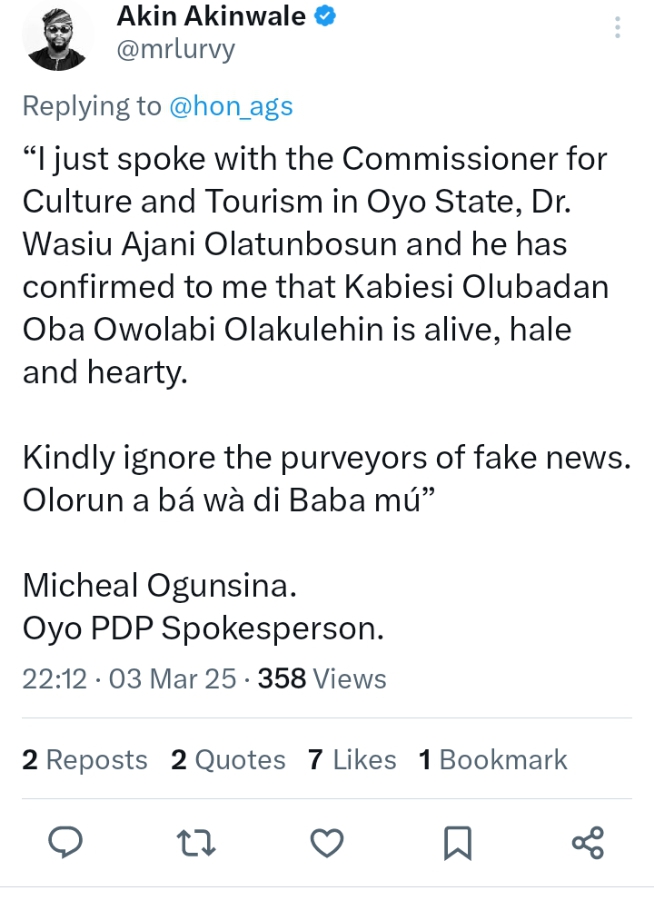The height and width of the screenshot is (898, 654).
Task: Click the 1 Bookmark count
Action: [492, 760]
